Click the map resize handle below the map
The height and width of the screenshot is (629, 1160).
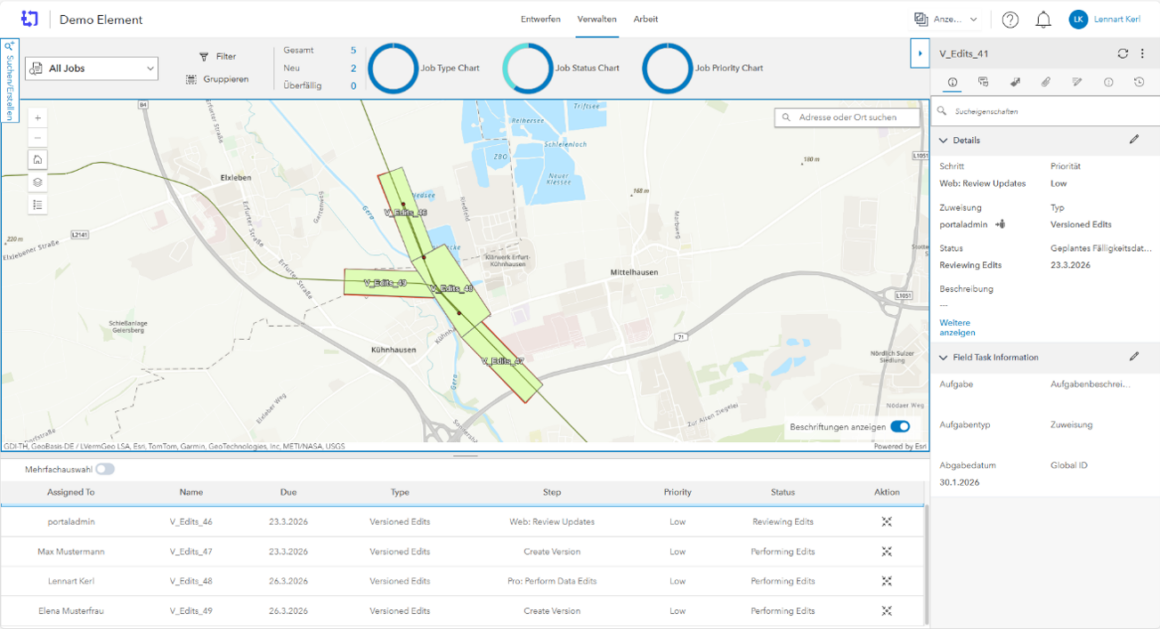pyautogui.click(x=465, y=456)
